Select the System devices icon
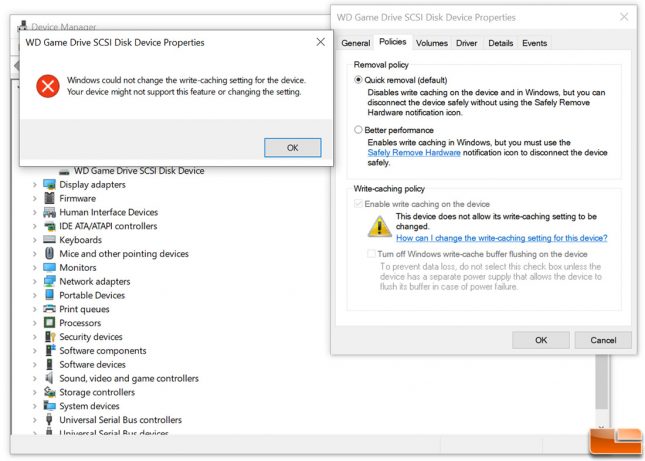 (x=49, y=406)
